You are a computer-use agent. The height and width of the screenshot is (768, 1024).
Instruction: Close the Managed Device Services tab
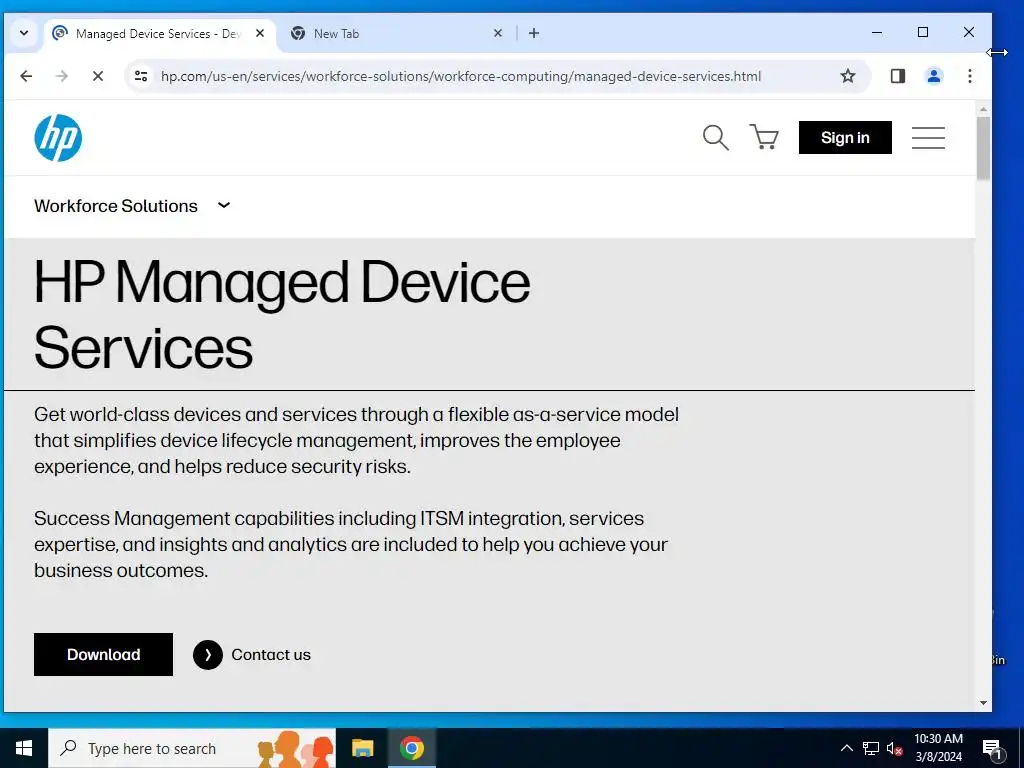tap(260, 33)
